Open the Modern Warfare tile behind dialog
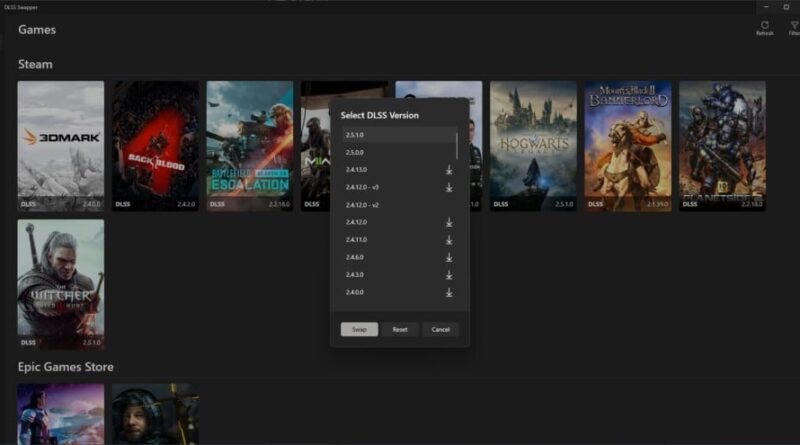The width and height of the screenshot is (800, 445). click(x=315, y=146)
